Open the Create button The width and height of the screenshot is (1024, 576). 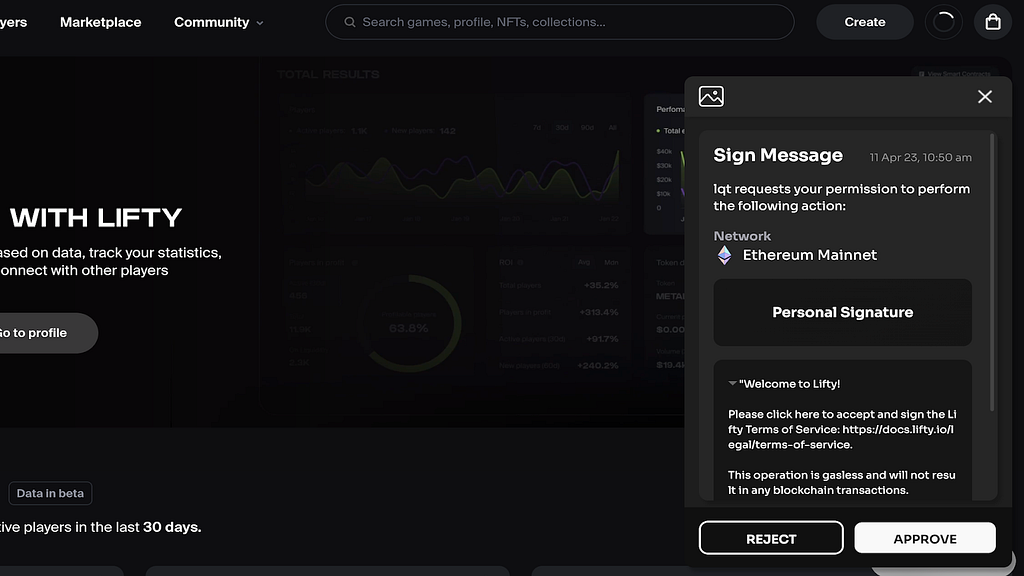(865, 22)
